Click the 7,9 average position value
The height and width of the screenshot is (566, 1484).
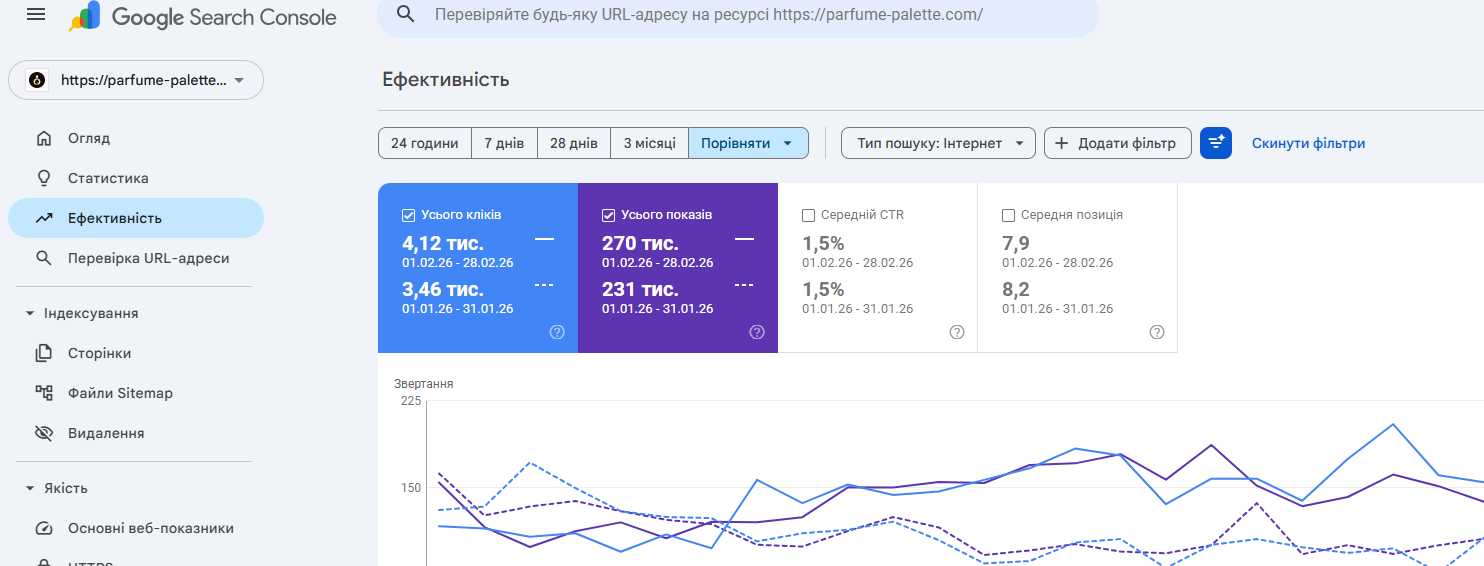click(x=1016, y=243)
